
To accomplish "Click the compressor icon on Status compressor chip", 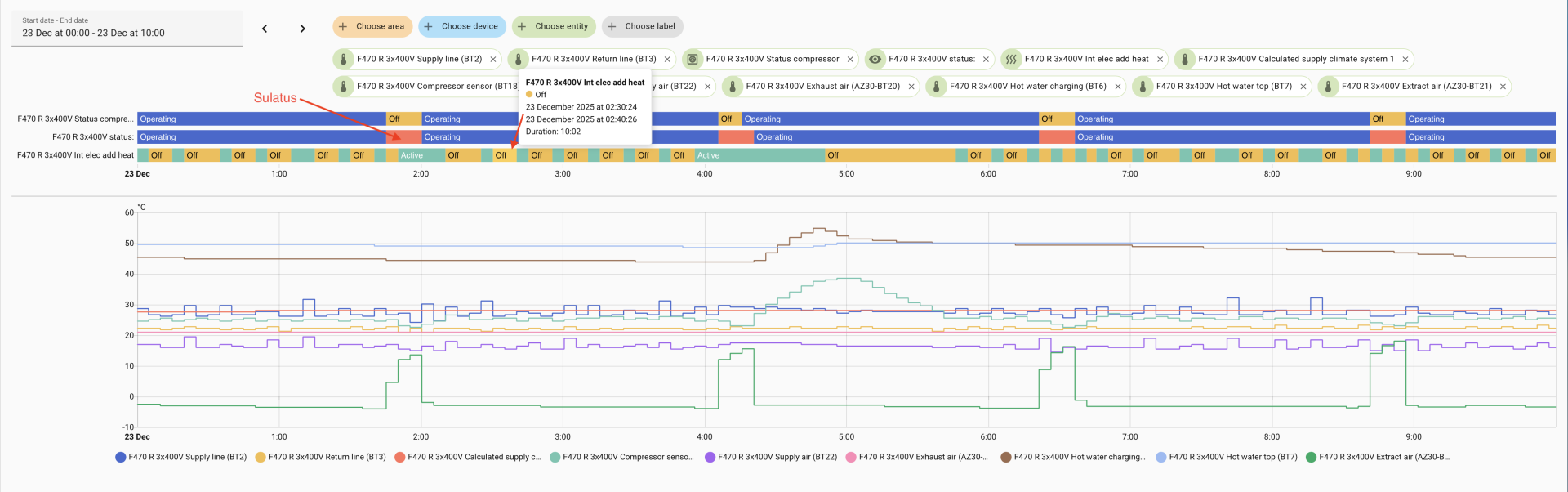I will coord(693,60).
